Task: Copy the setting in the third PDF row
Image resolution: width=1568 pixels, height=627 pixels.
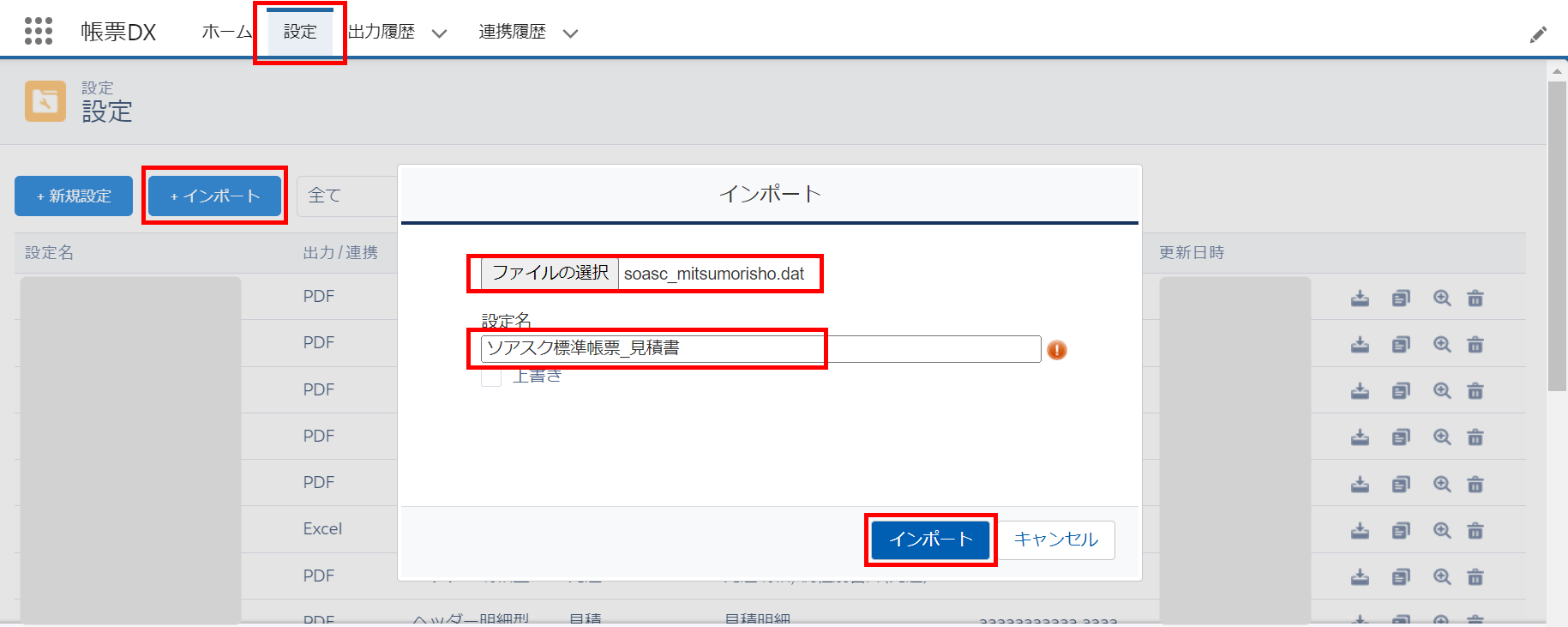Action: (1401, 390)
